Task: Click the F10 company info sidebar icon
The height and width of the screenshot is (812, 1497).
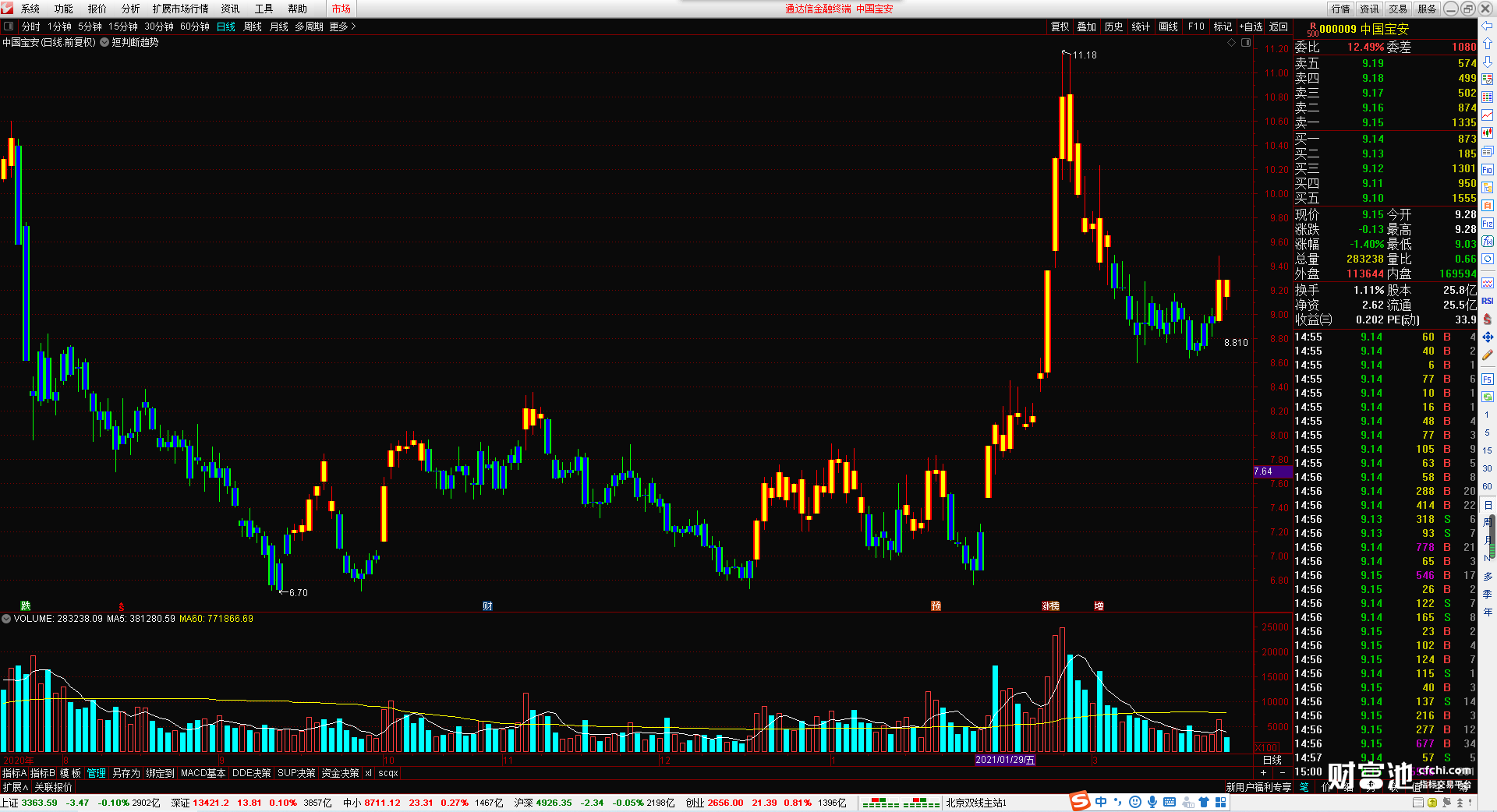Action: click(x=1488, y=169)
